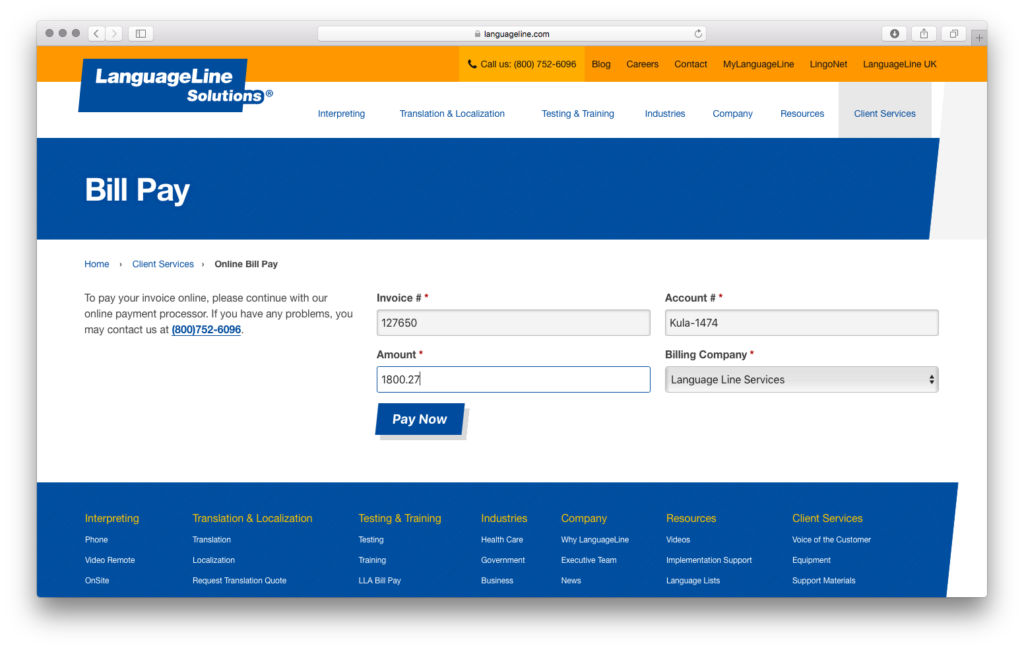Open the Safari downloads icon
Screen dimensions: 1024x650
tap(894, 33)
